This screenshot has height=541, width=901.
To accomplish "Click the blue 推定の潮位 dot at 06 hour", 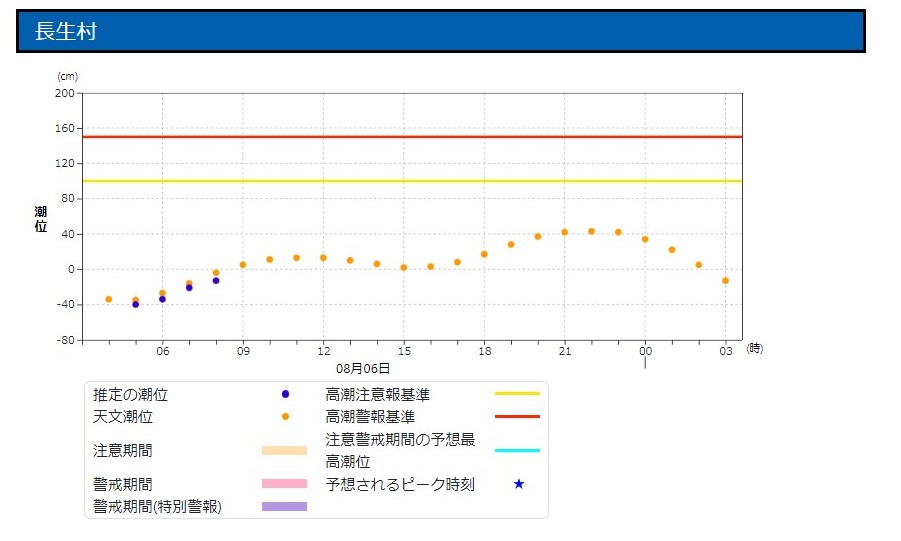I will click(x=163, y=299).
